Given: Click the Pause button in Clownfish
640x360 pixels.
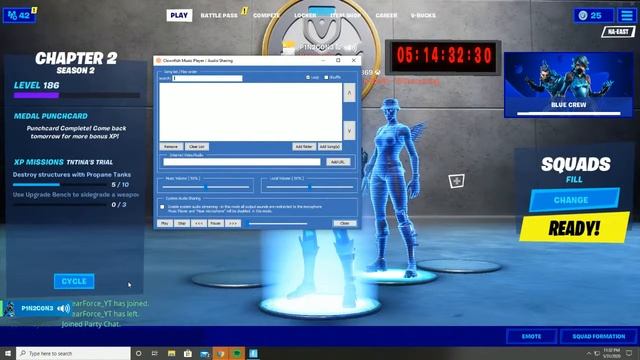Looking at the screenshot, I should (216, 223).
